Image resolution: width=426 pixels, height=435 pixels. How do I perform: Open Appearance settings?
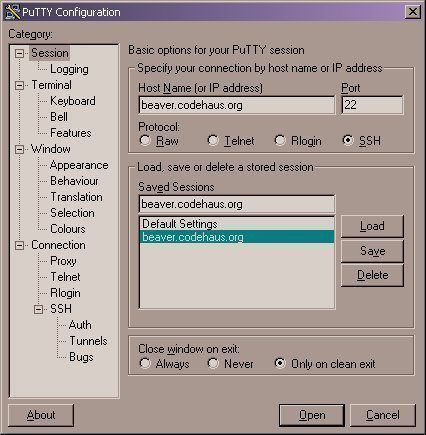pos(79,165)
